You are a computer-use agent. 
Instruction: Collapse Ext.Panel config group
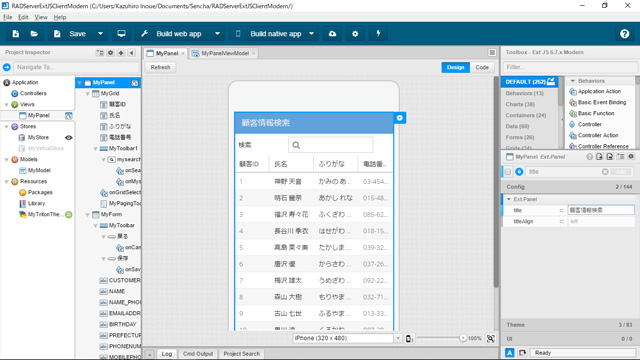point(509,199)
